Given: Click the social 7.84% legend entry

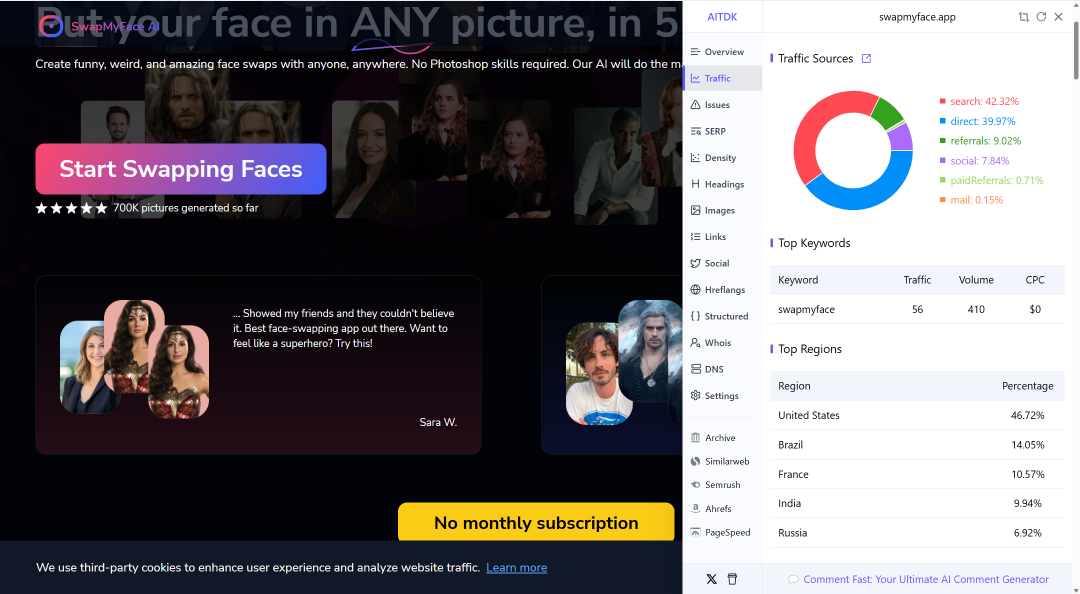Looking at the screenshot, I should click(975, 161).
